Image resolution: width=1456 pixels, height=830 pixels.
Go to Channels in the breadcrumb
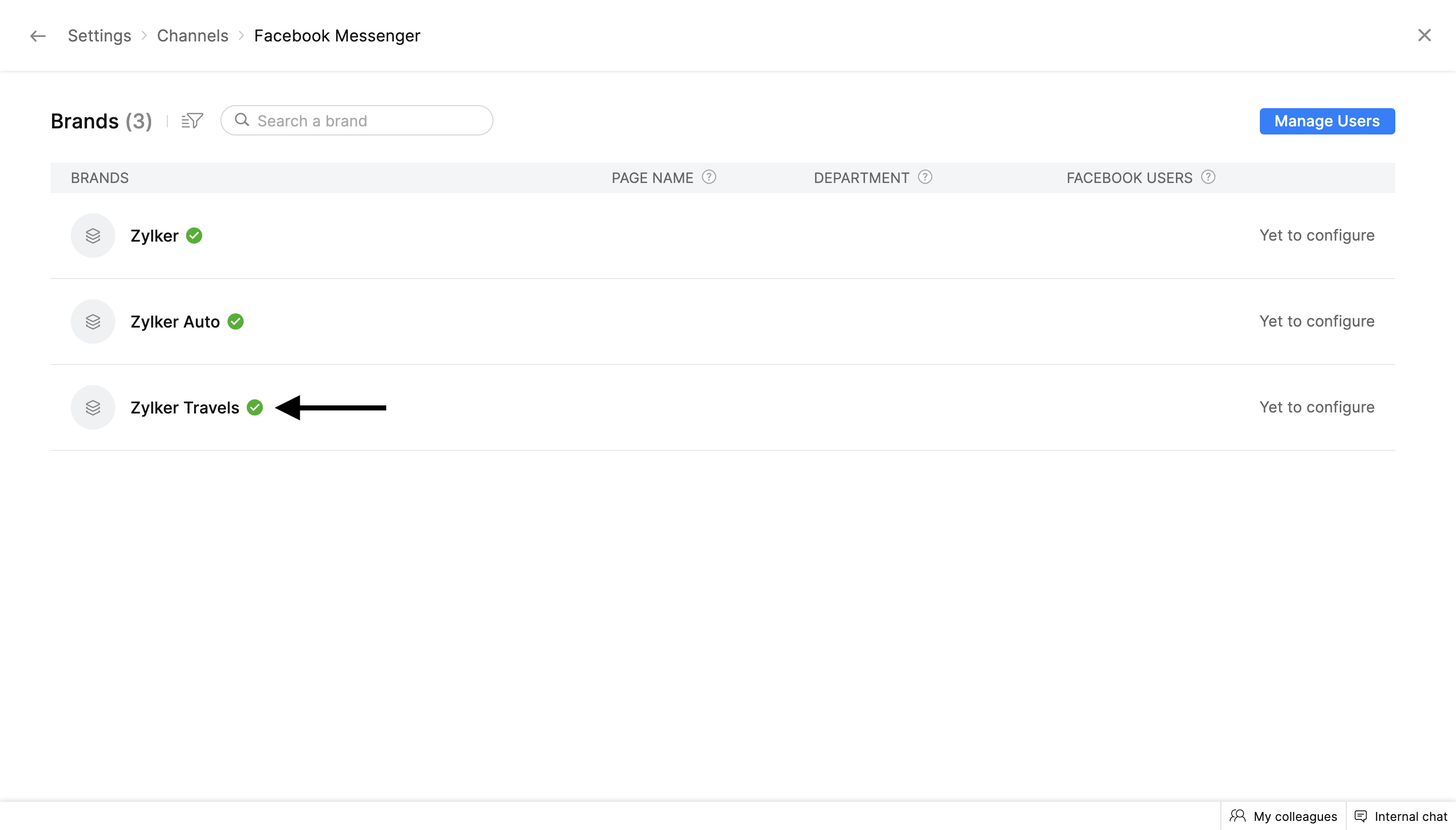[x=192, y=36]
